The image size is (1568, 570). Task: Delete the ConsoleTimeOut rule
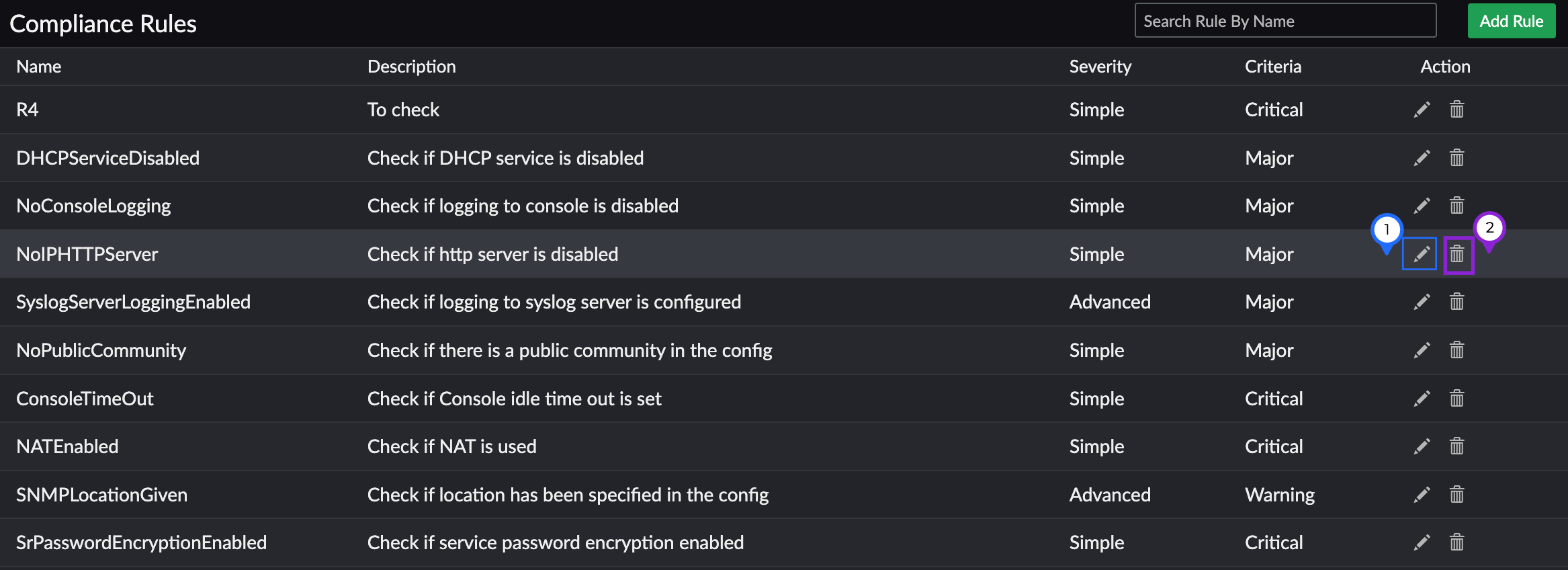click(1456, 399)
